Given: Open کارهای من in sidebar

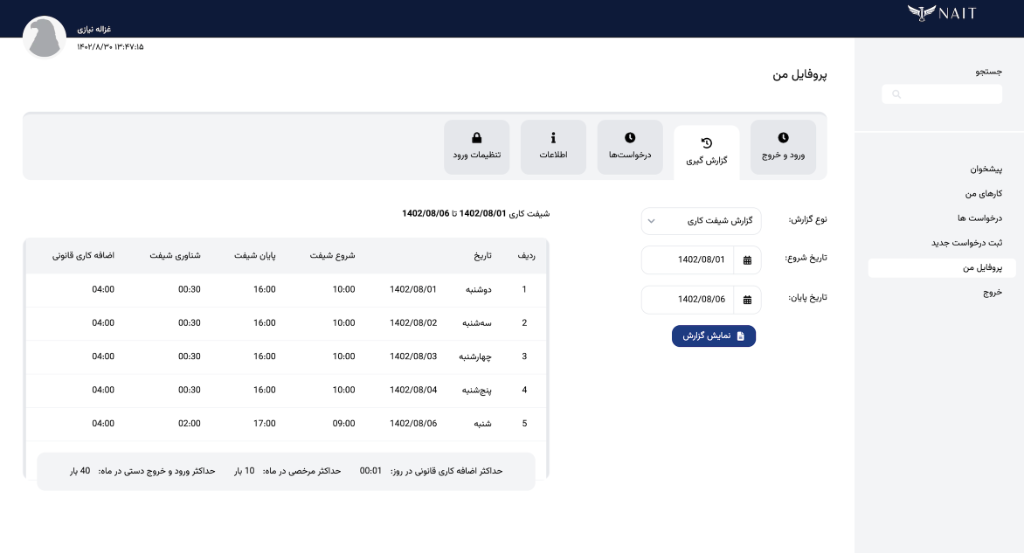Looking at the screenshot, I should pos(984,194).
